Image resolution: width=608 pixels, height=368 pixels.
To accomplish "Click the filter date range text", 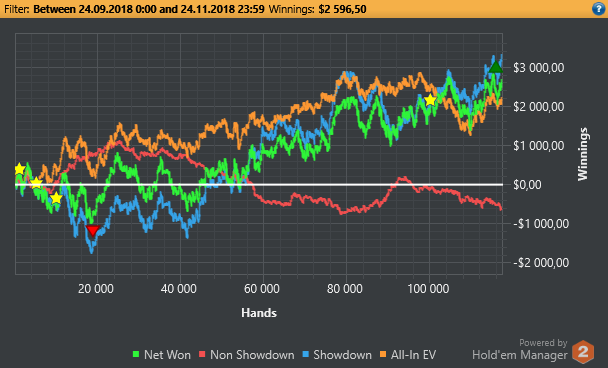I will click(149, 9).
